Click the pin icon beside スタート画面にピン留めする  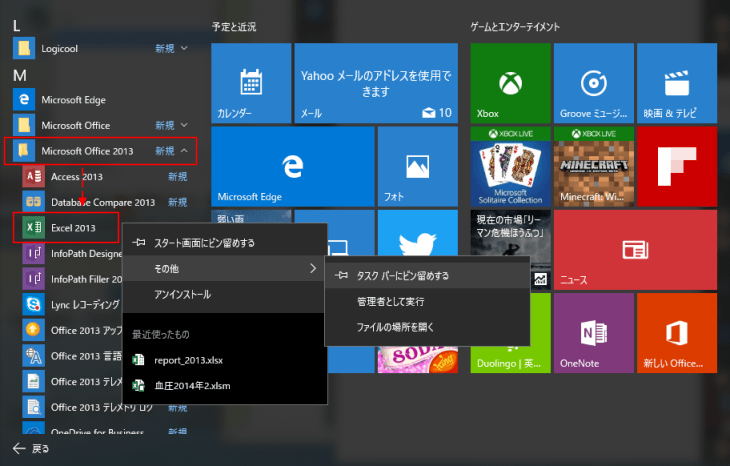pyautogui.click(x=139, y=242)
